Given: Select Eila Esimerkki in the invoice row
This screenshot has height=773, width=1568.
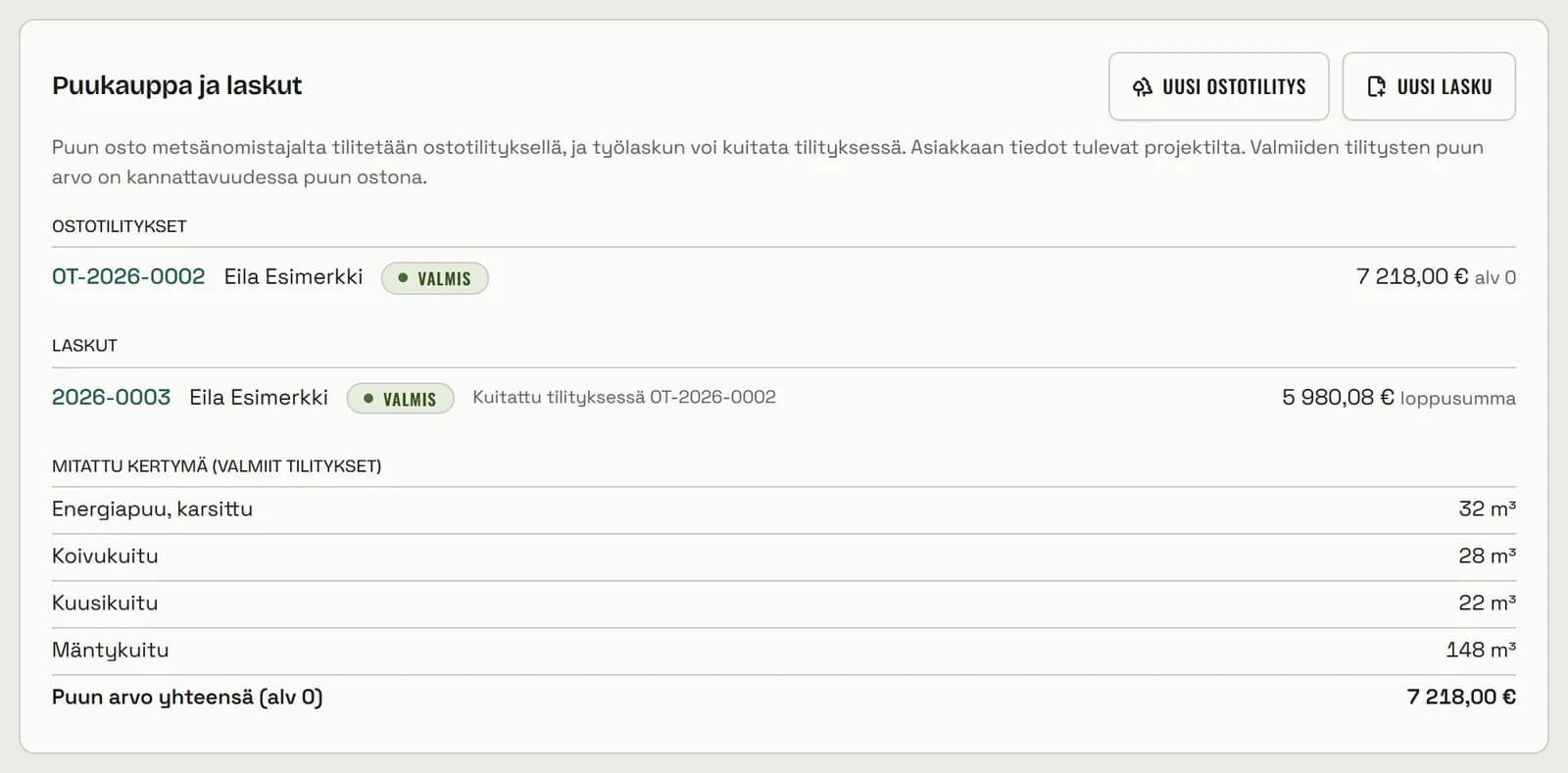Looking at the screenshot, I should click(x=259, y=397).
